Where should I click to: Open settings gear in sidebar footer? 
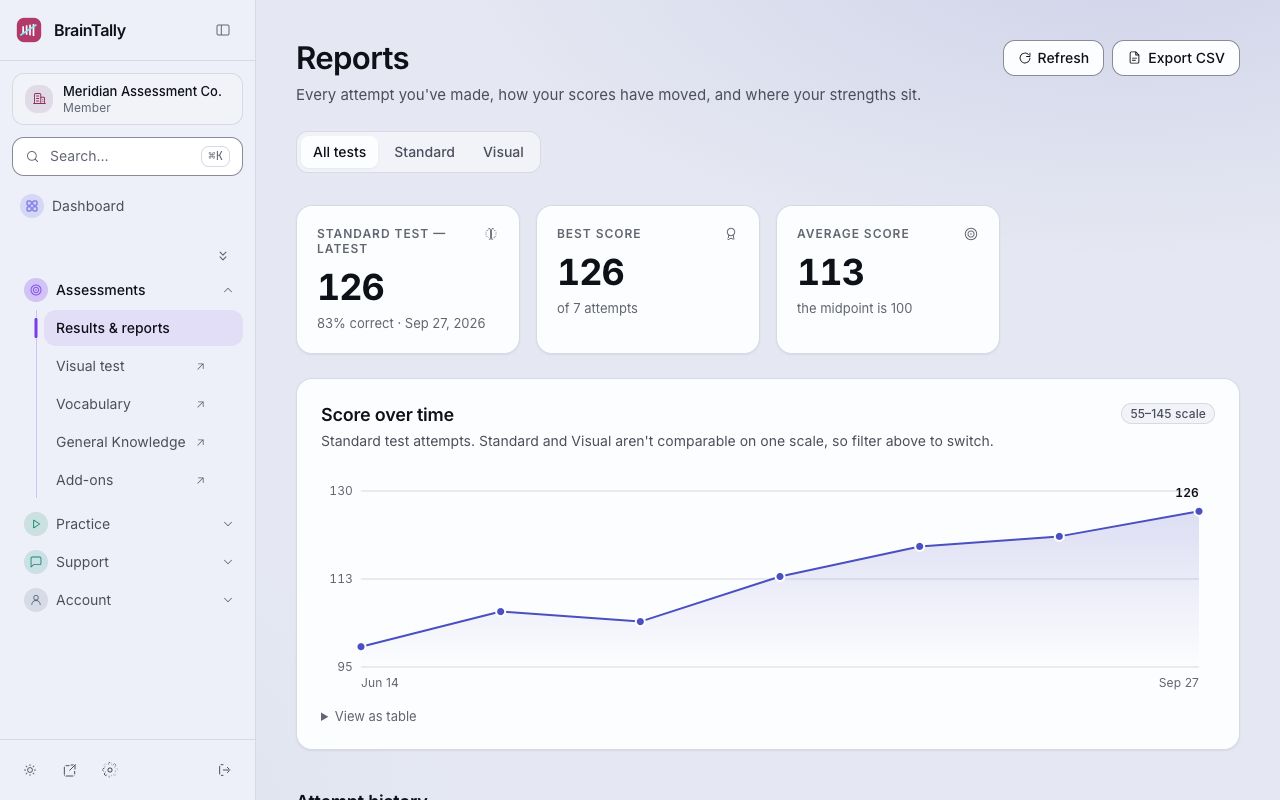pyautogui.click(x=110, y=770)
